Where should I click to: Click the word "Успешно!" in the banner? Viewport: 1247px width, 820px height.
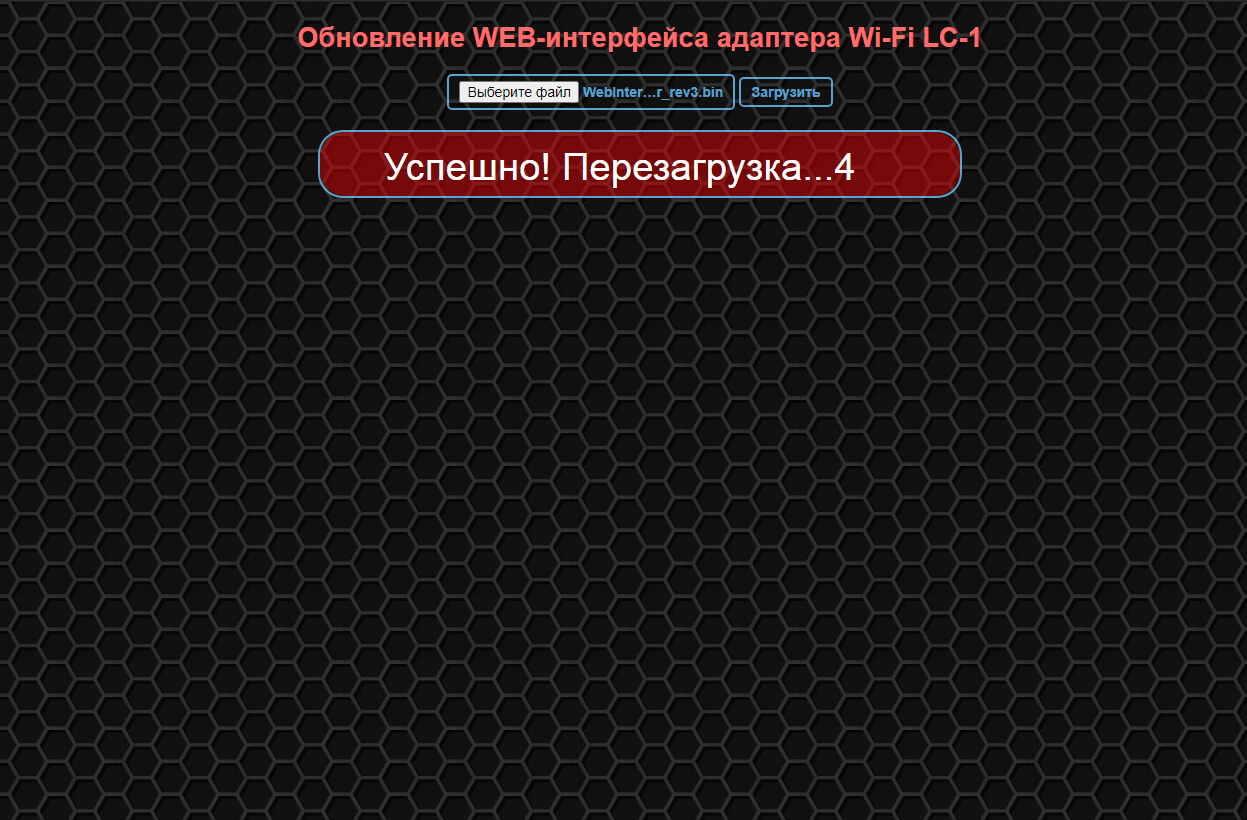(x=467, y=168)
